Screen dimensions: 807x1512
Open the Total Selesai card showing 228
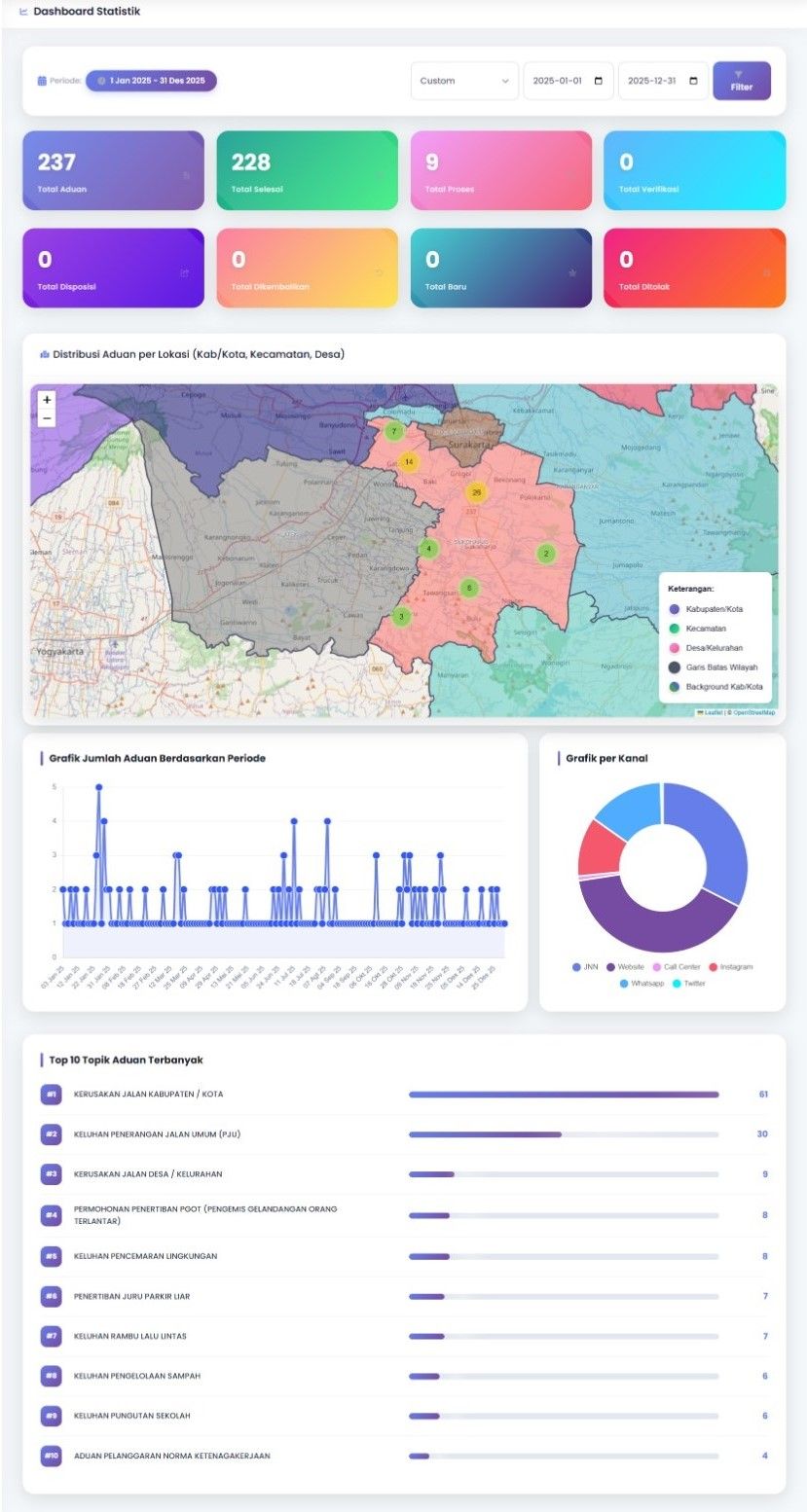pos(307,171)
